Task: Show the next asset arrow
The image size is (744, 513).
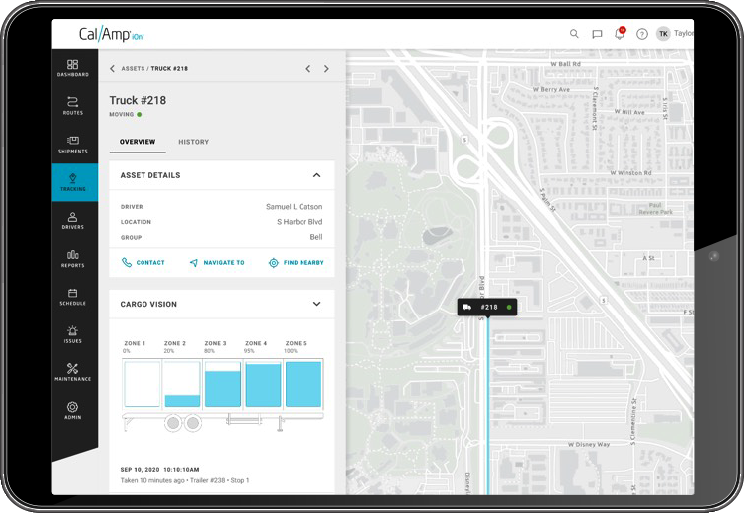Action: [326, 68]
